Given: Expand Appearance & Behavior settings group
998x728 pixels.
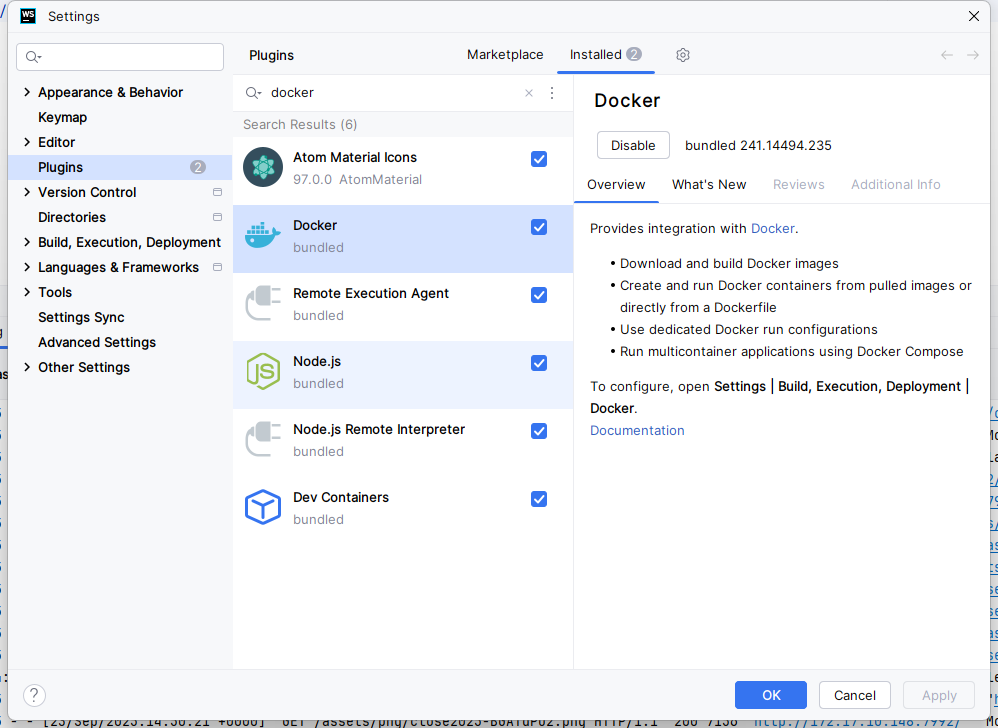Looking at the screenshot, I should [x=27, y=92].
